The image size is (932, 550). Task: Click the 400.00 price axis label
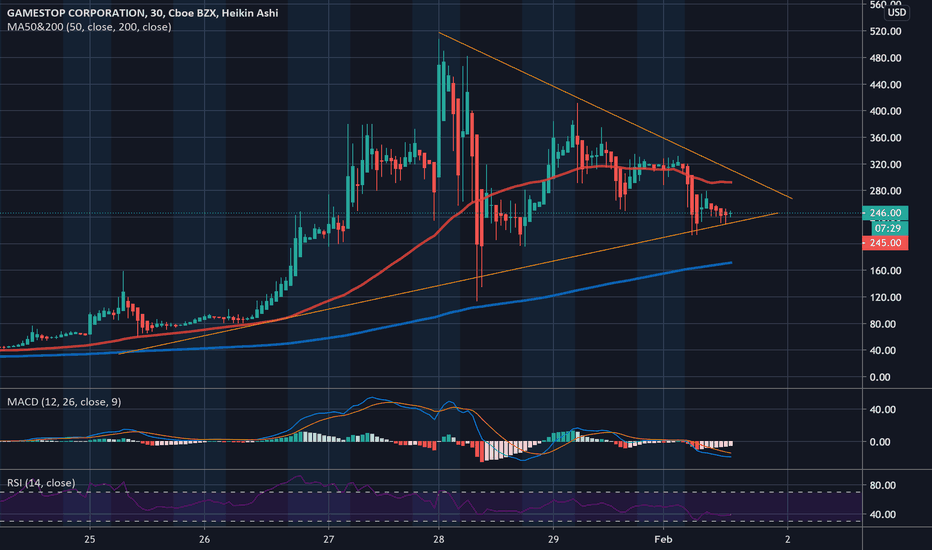point(885,111)
